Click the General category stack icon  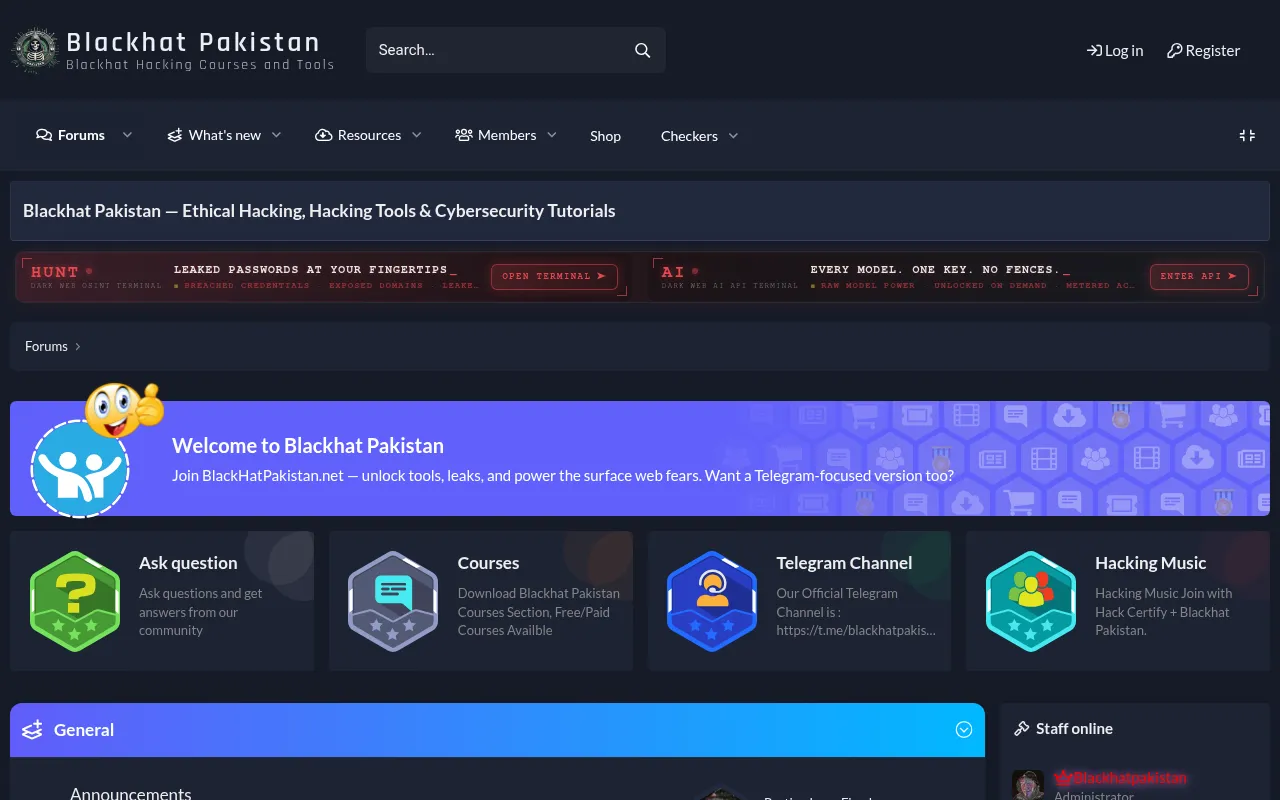point(32,730)
